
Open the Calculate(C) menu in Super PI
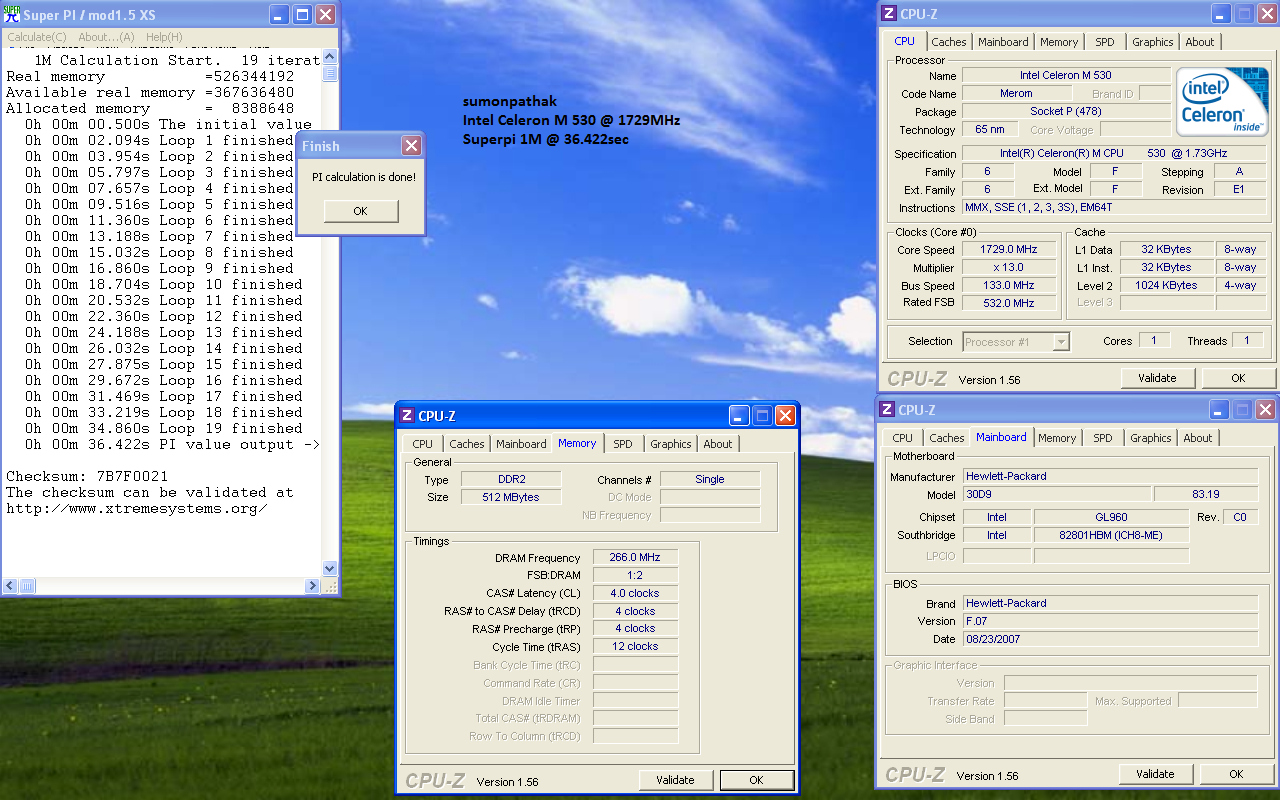tap(36, 37)
